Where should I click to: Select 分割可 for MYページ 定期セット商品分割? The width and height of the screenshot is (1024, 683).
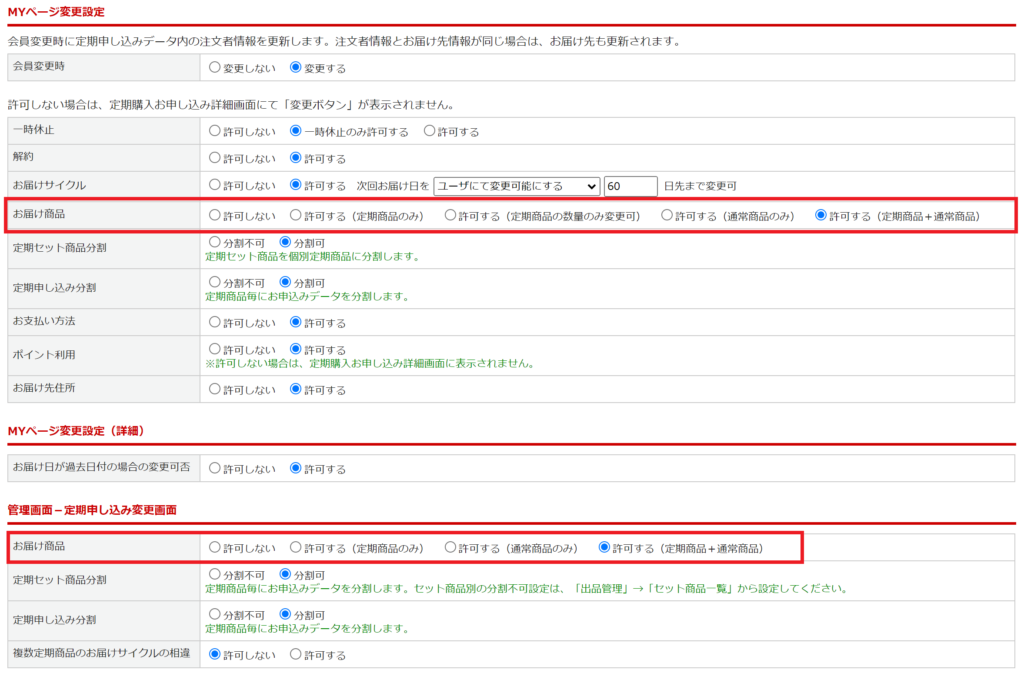[x=285, y=242]
